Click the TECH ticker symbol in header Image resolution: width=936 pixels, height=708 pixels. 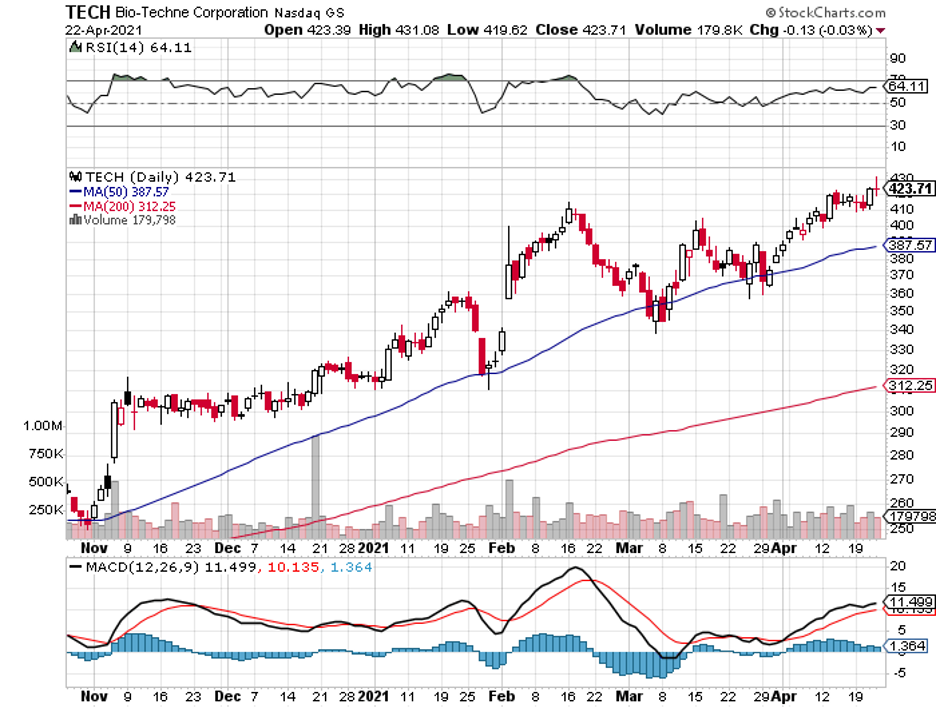pos(88,12)
